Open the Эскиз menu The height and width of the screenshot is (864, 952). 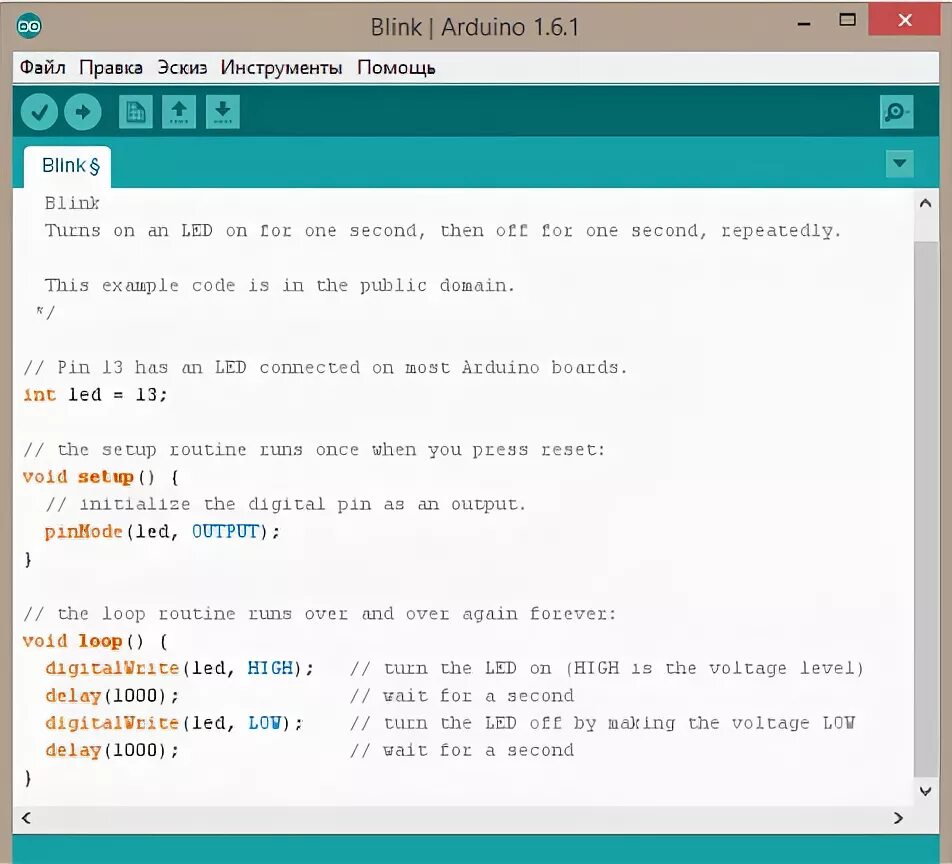point(182,67)
